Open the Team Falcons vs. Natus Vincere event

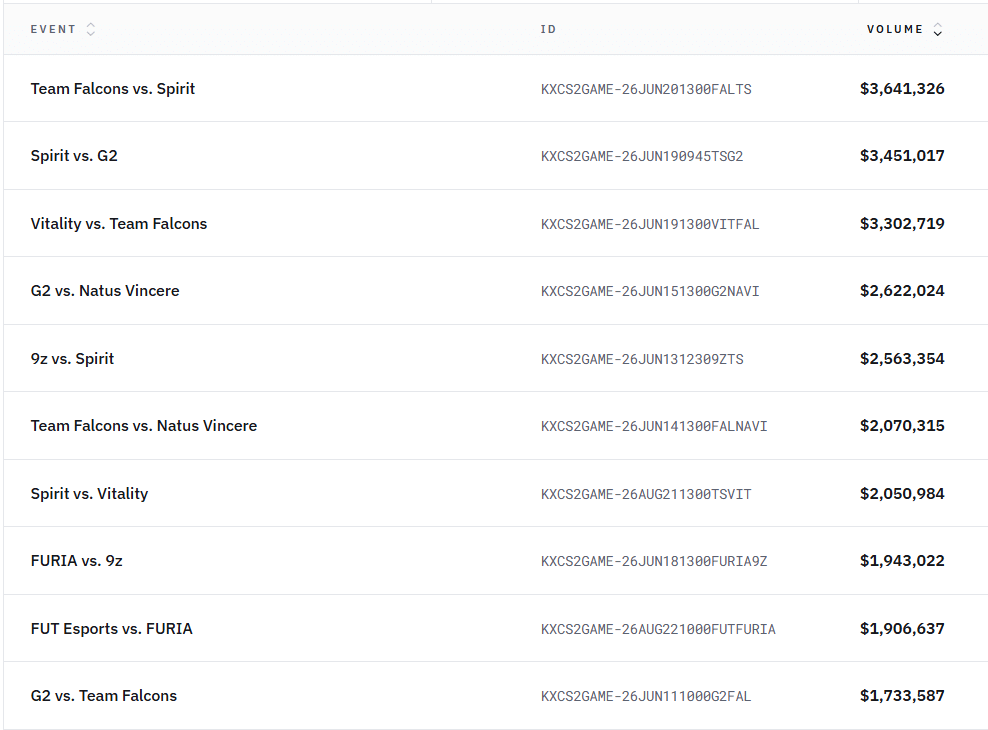144,426
